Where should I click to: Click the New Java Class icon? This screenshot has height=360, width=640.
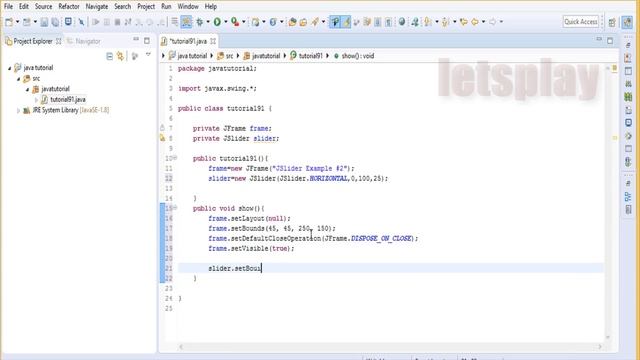273,22
